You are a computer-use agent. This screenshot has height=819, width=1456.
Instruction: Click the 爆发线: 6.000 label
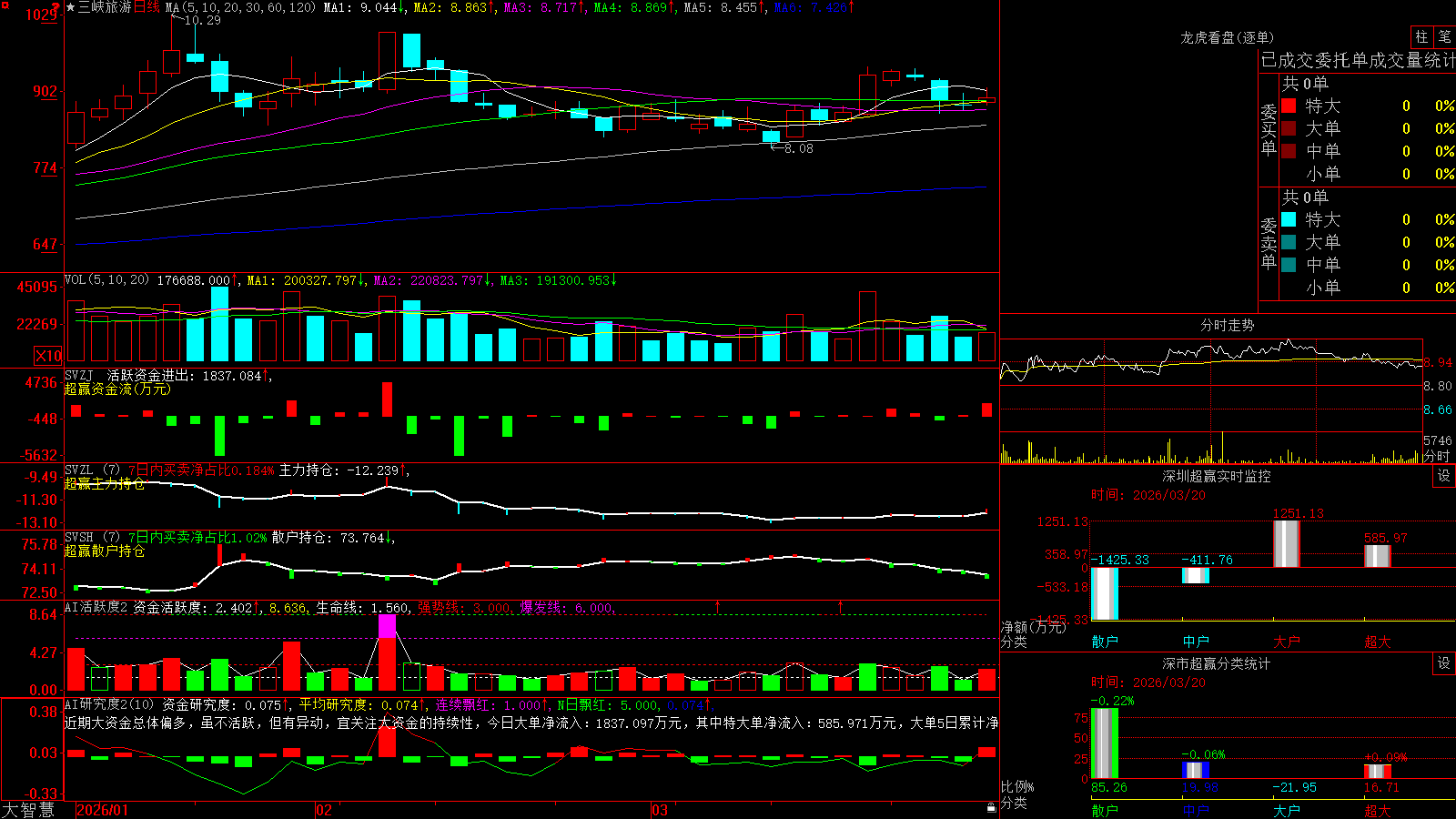tap(566, 607)
